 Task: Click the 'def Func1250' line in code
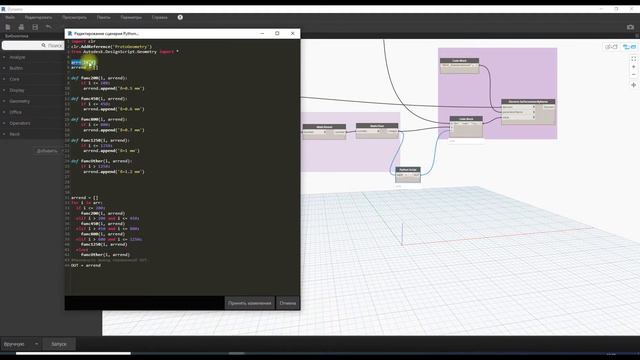click(100, 140)
